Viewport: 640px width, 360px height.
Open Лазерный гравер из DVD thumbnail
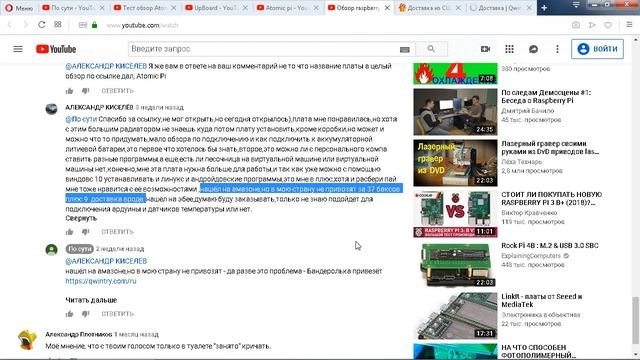(455, 163)
